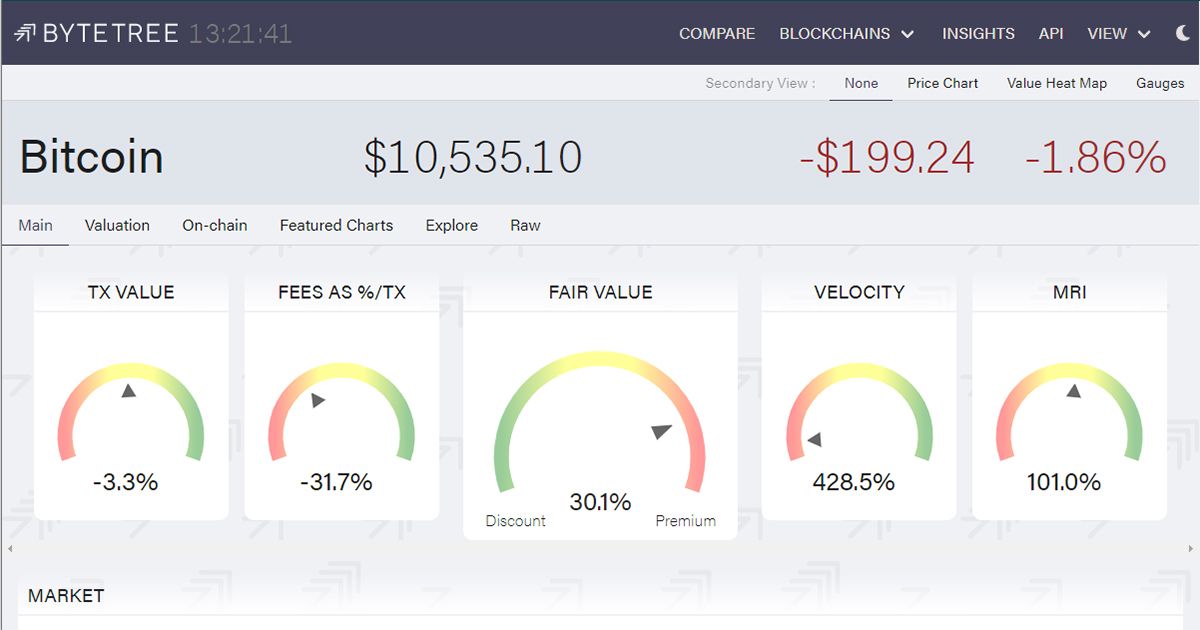Click the ByteTree logo

[96, 33]
